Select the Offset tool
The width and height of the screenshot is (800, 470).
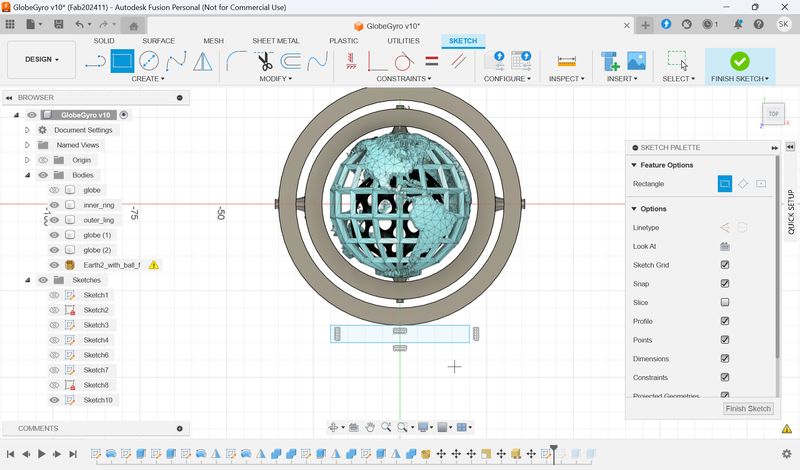click(291, 61)
